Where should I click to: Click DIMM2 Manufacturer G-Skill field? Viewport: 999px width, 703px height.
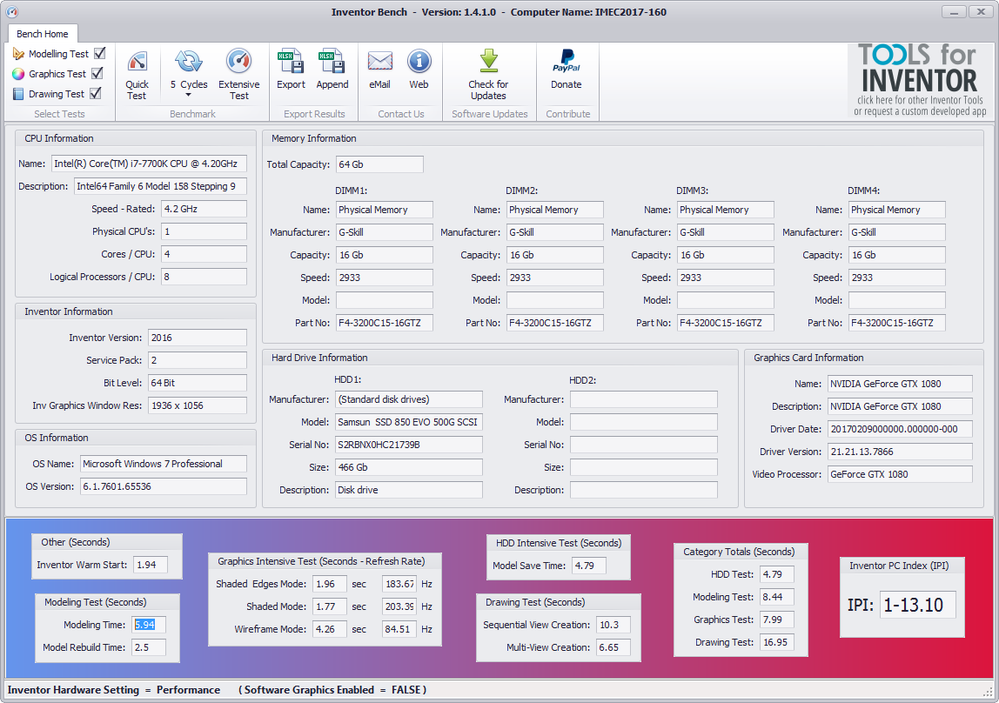pyautogui.click(x=555, y=233)
